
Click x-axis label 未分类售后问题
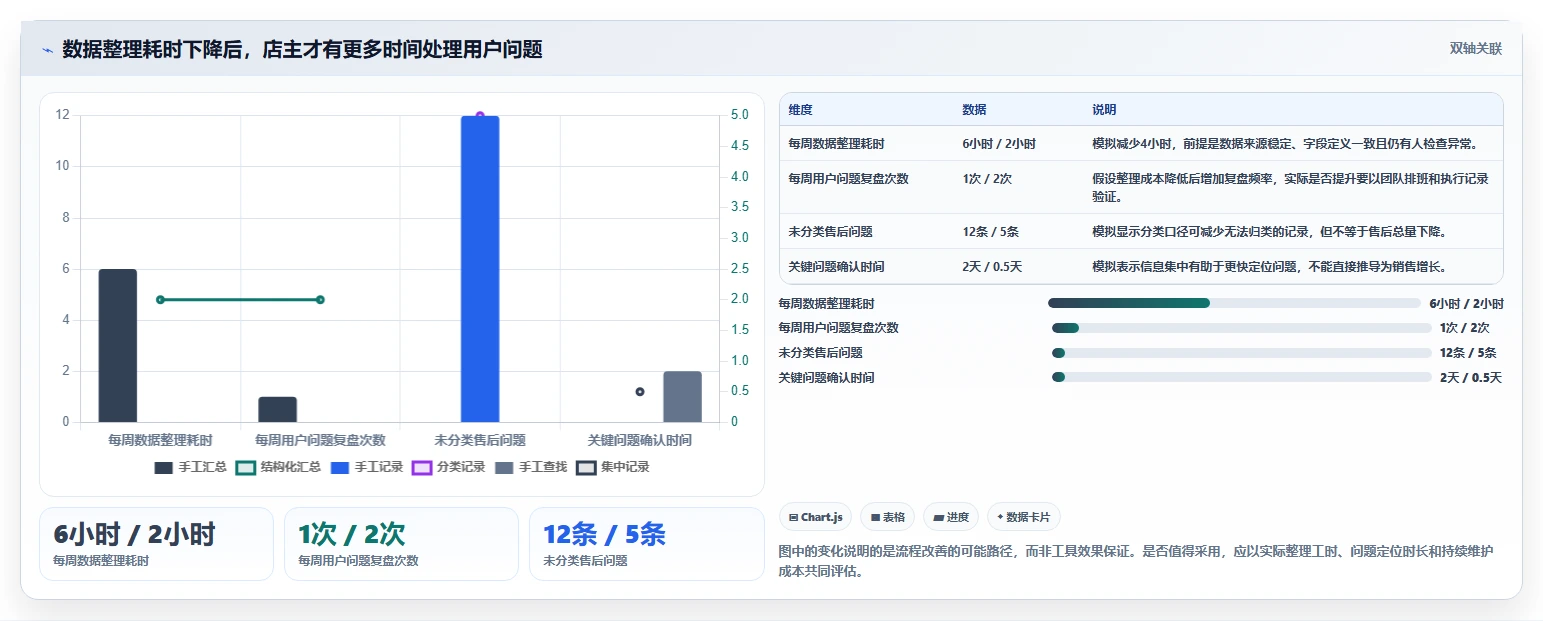click(480, 440)
